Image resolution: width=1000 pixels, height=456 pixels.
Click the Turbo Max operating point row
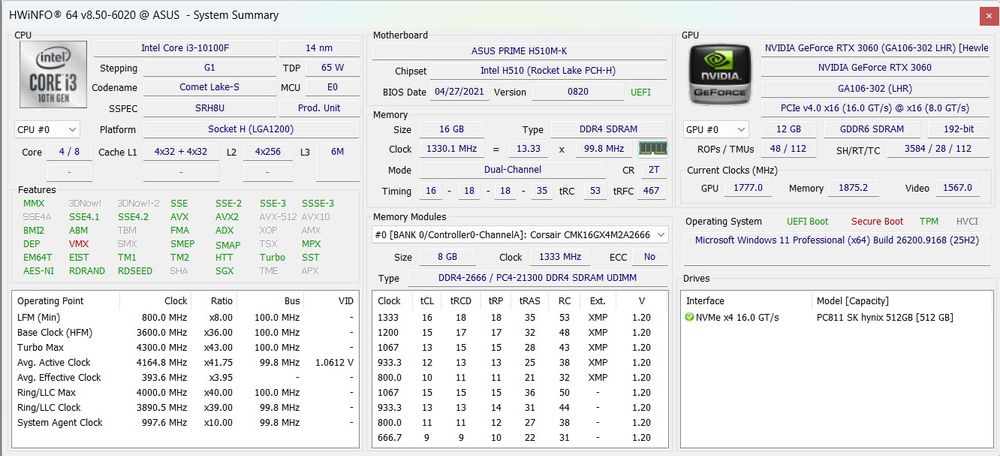pyautogui.click(x=186, y=348)
